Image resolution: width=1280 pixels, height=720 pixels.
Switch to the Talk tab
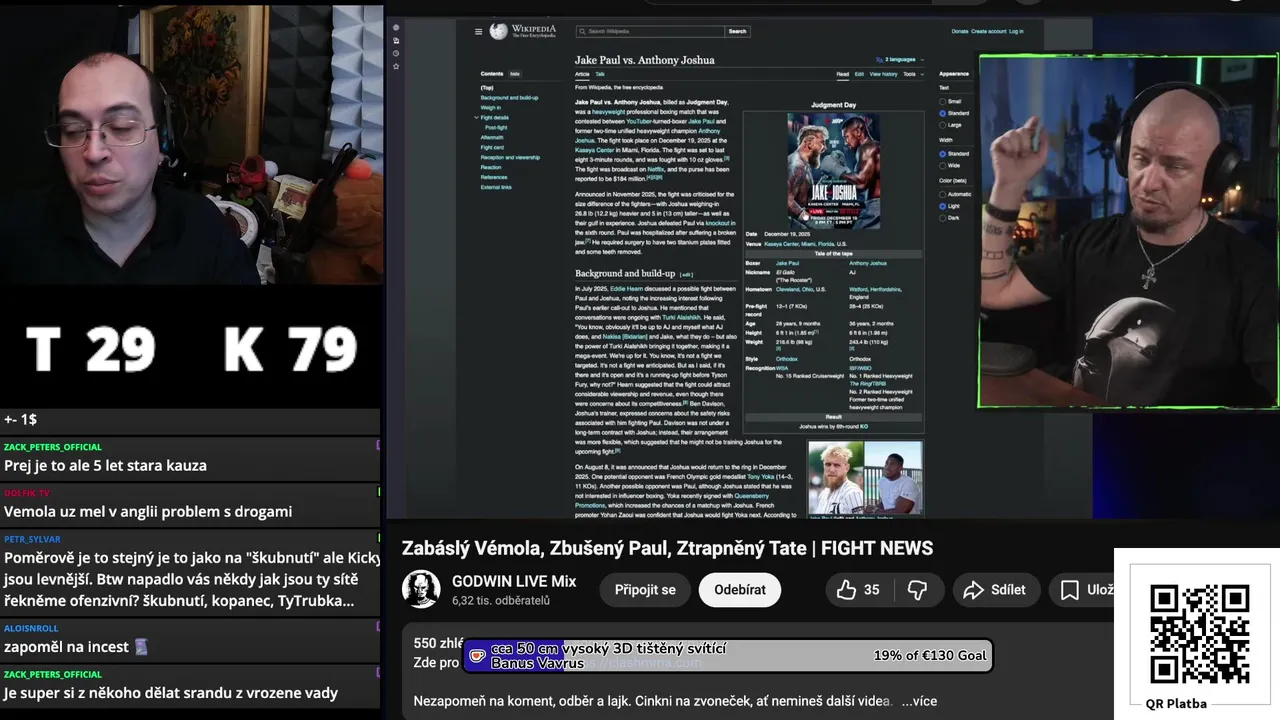(600, 74)
